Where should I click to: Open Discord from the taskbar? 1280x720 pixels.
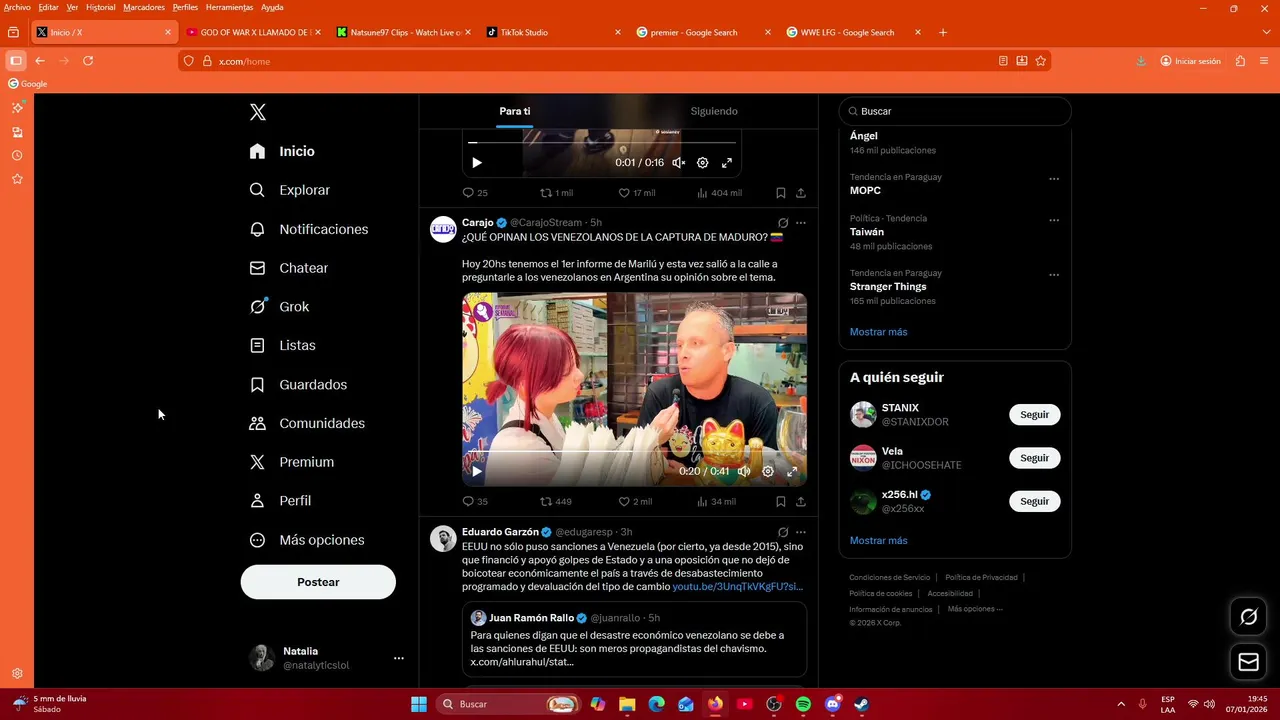832,704
